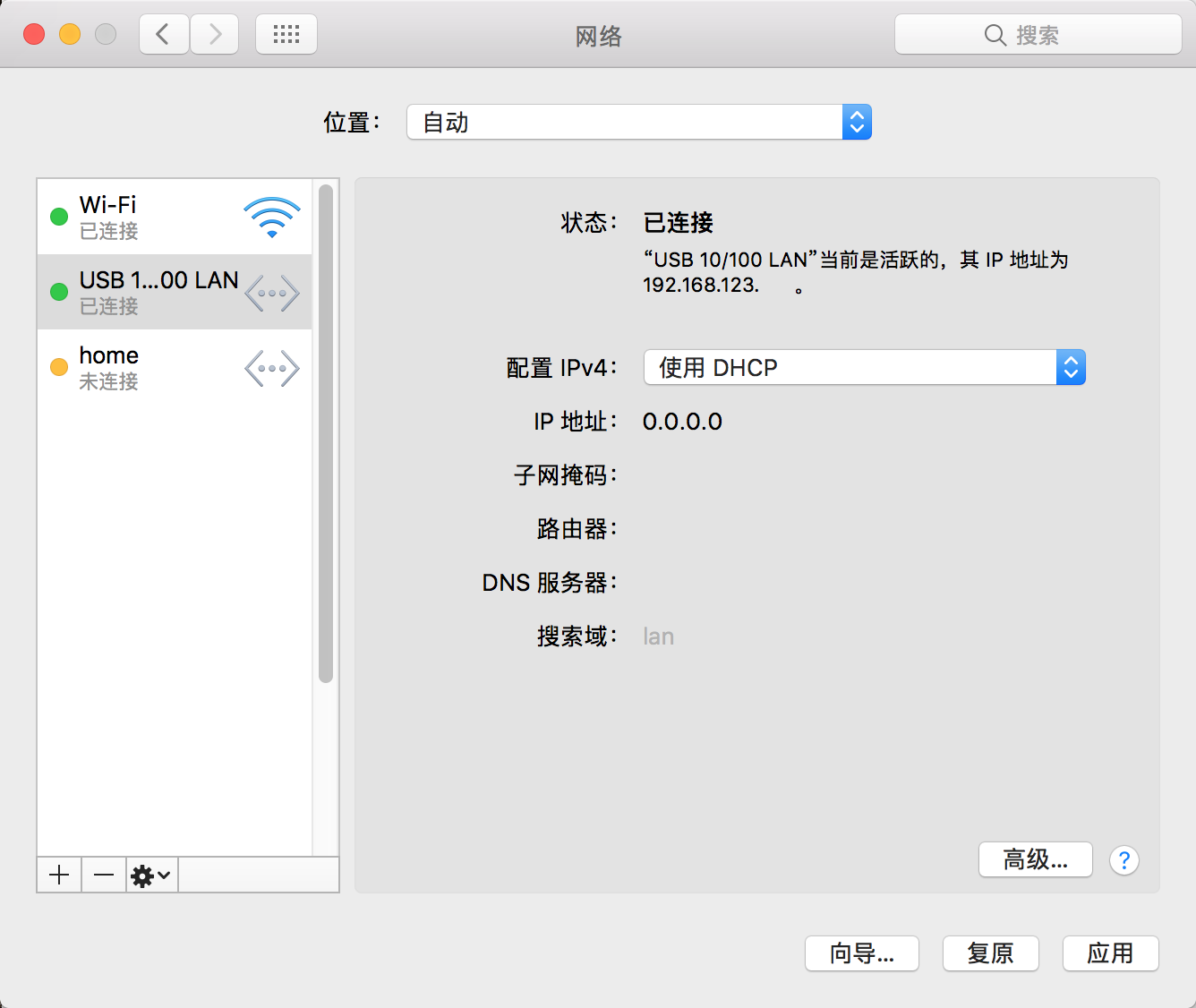Click the green dot beside USB LAN
Screen dimensions: 1196x1008
pyautogui.click(x=59, y=292)
